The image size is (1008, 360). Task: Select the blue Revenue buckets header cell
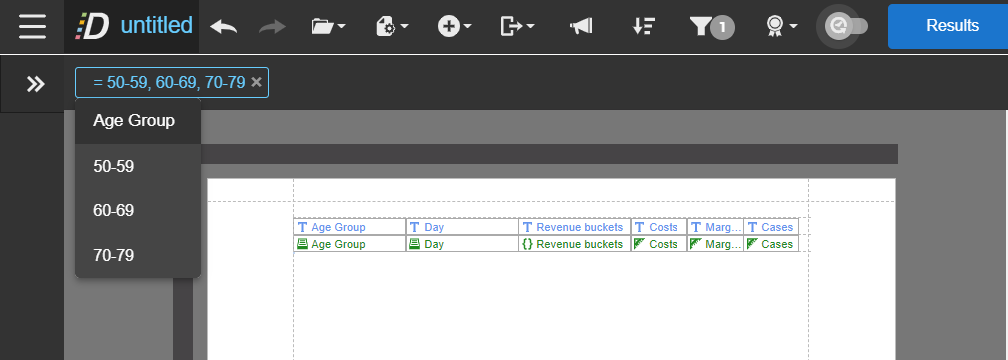coord(575,227)
